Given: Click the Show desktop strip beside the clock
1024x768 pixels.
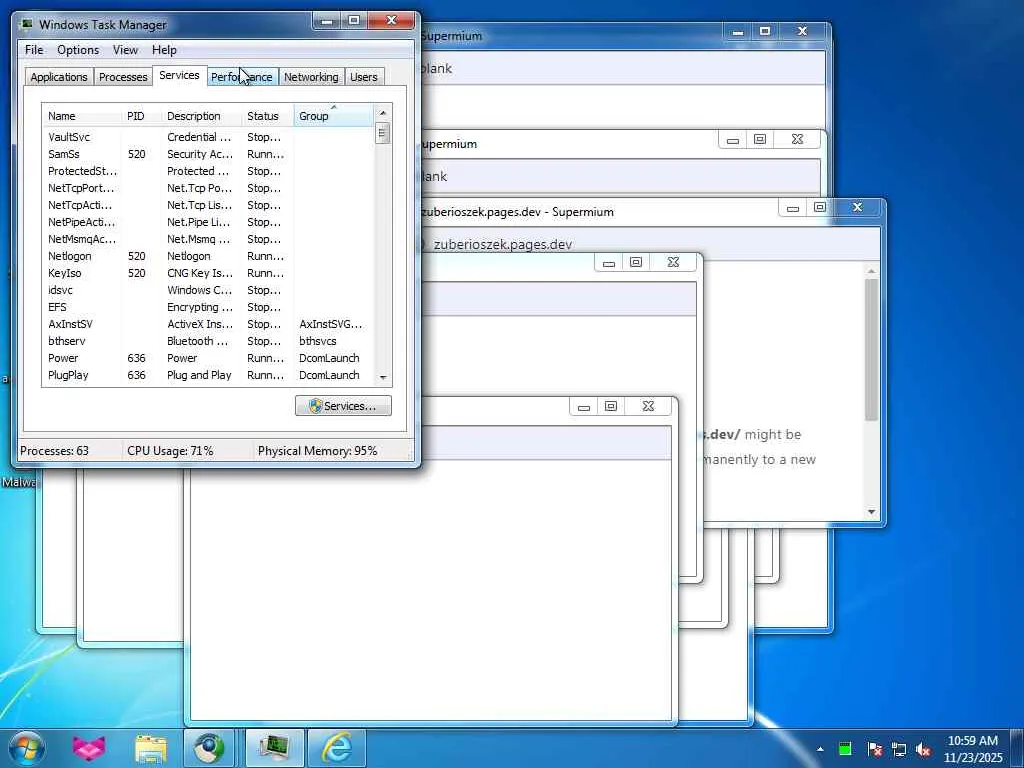Looking at the screenshot, I should coord(1018,748).
